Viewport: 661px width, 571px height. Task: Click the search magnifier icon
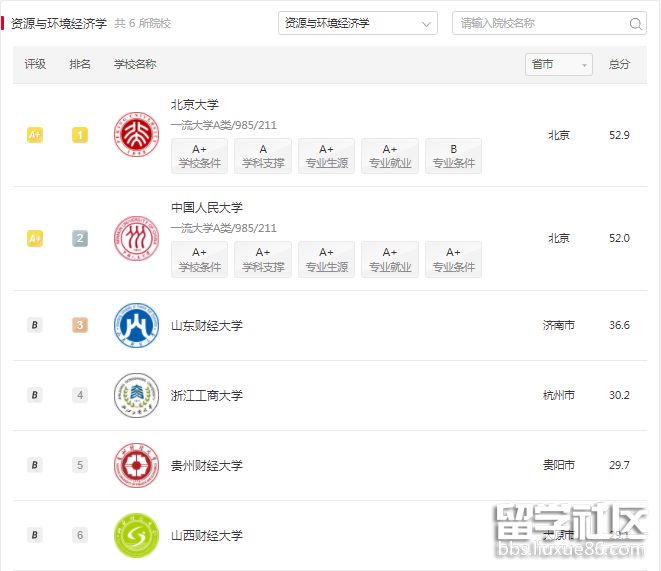(x=635, y=23)
